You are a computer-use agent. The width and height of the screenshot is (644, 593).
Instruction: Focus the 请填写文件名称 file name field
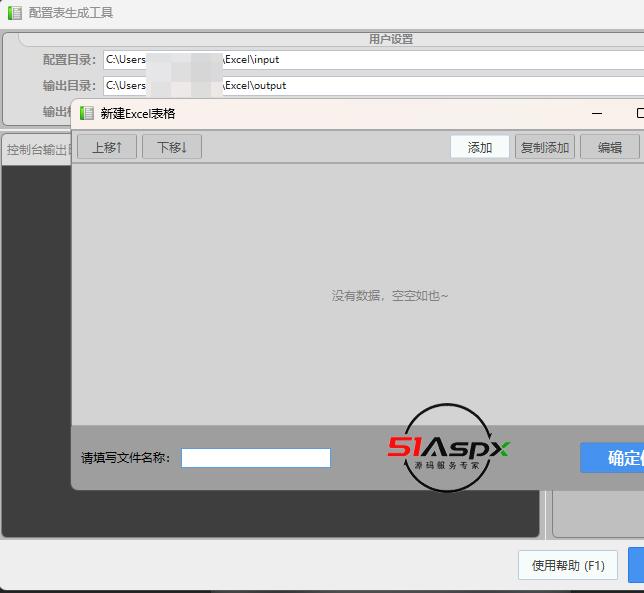coord(256,458)
